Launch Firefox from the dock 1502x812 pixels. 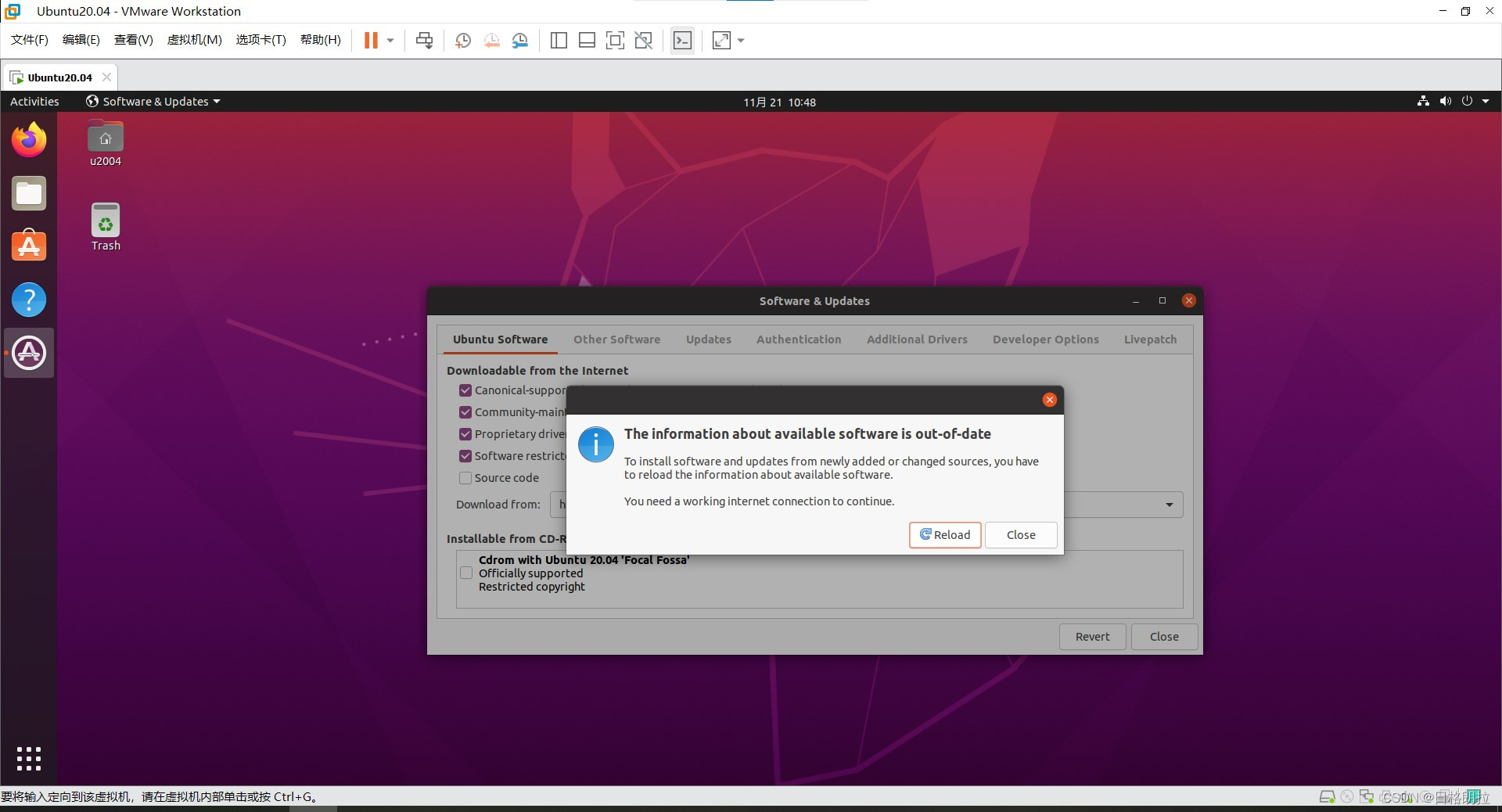(x=29, y=140)
